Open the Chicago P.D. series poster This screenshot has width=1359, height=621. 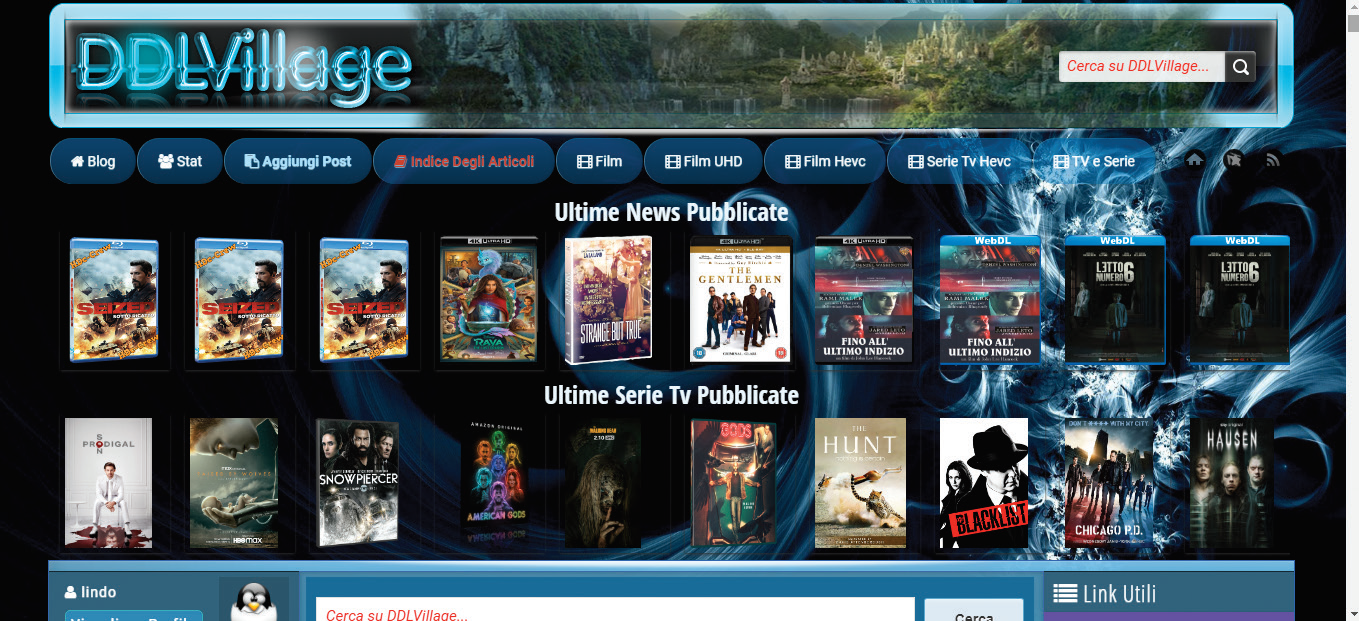(x=1110, y=483)
